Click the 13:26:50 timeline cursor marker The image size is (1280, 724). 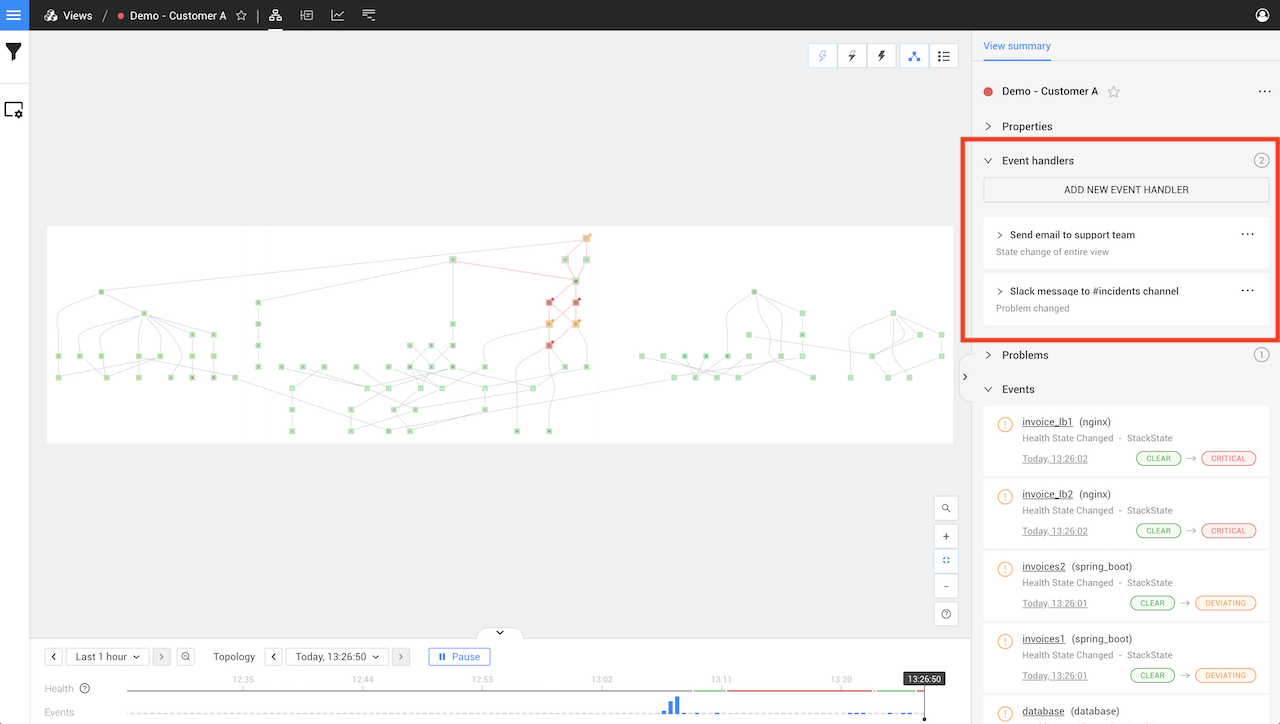click(924, 679)
